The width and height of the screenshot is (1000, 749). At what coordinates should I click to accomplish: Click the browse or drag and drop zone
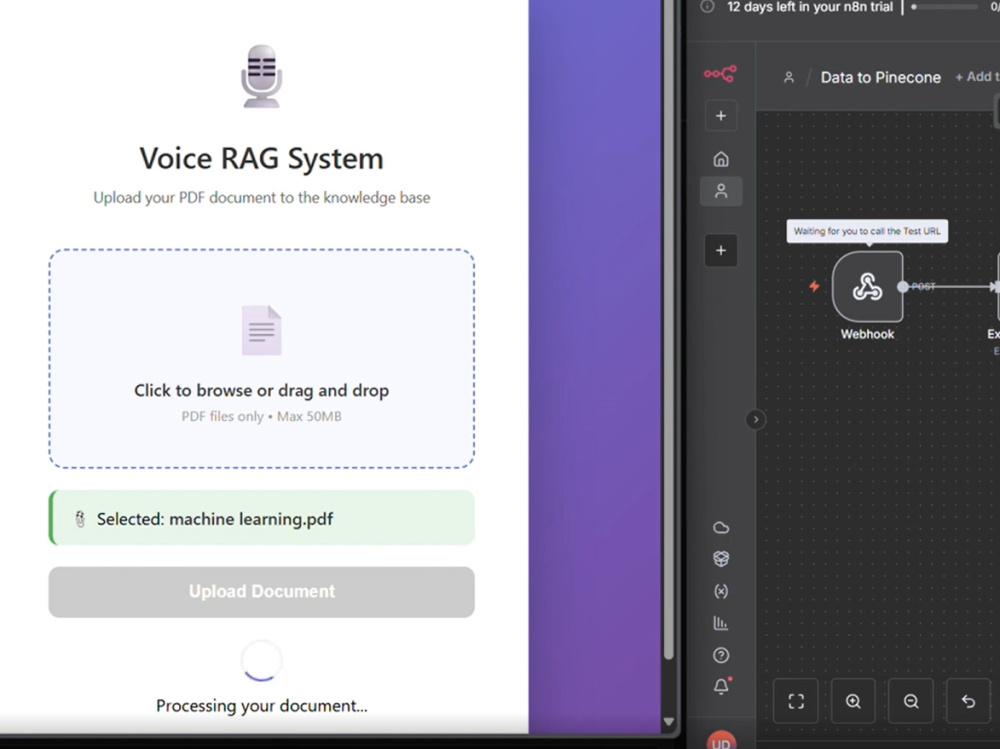[261, 359]
